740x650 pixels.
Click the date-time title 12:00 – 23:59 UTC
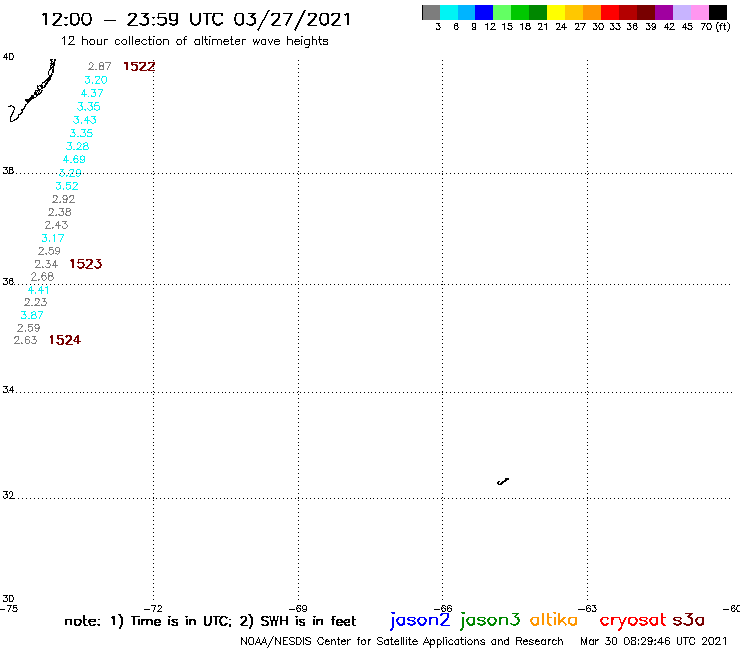click(196, 20)
